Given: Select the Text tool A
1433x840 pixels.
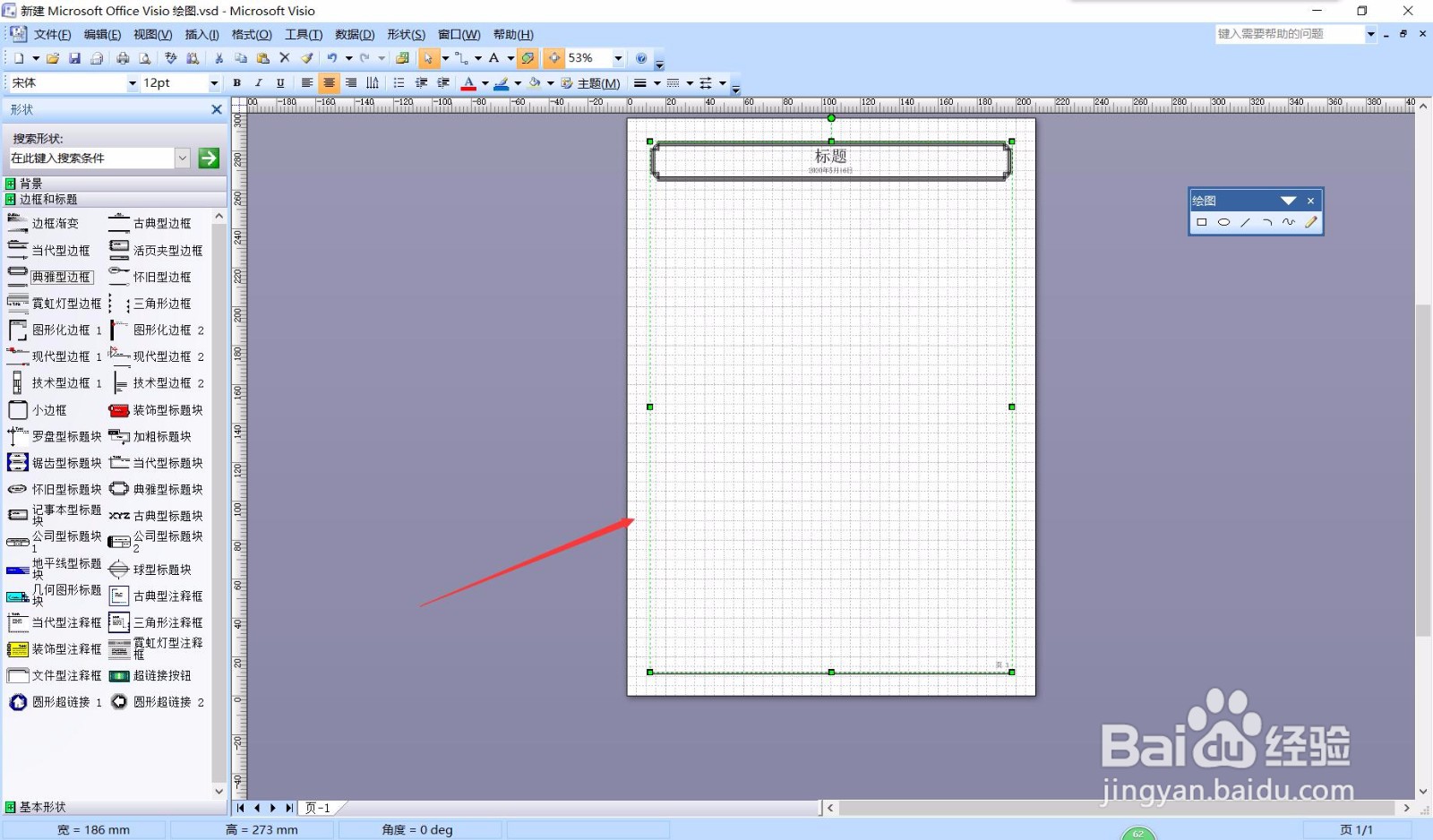Looking at the screenshot, I should pyautogui.click(x=493, y=58).
